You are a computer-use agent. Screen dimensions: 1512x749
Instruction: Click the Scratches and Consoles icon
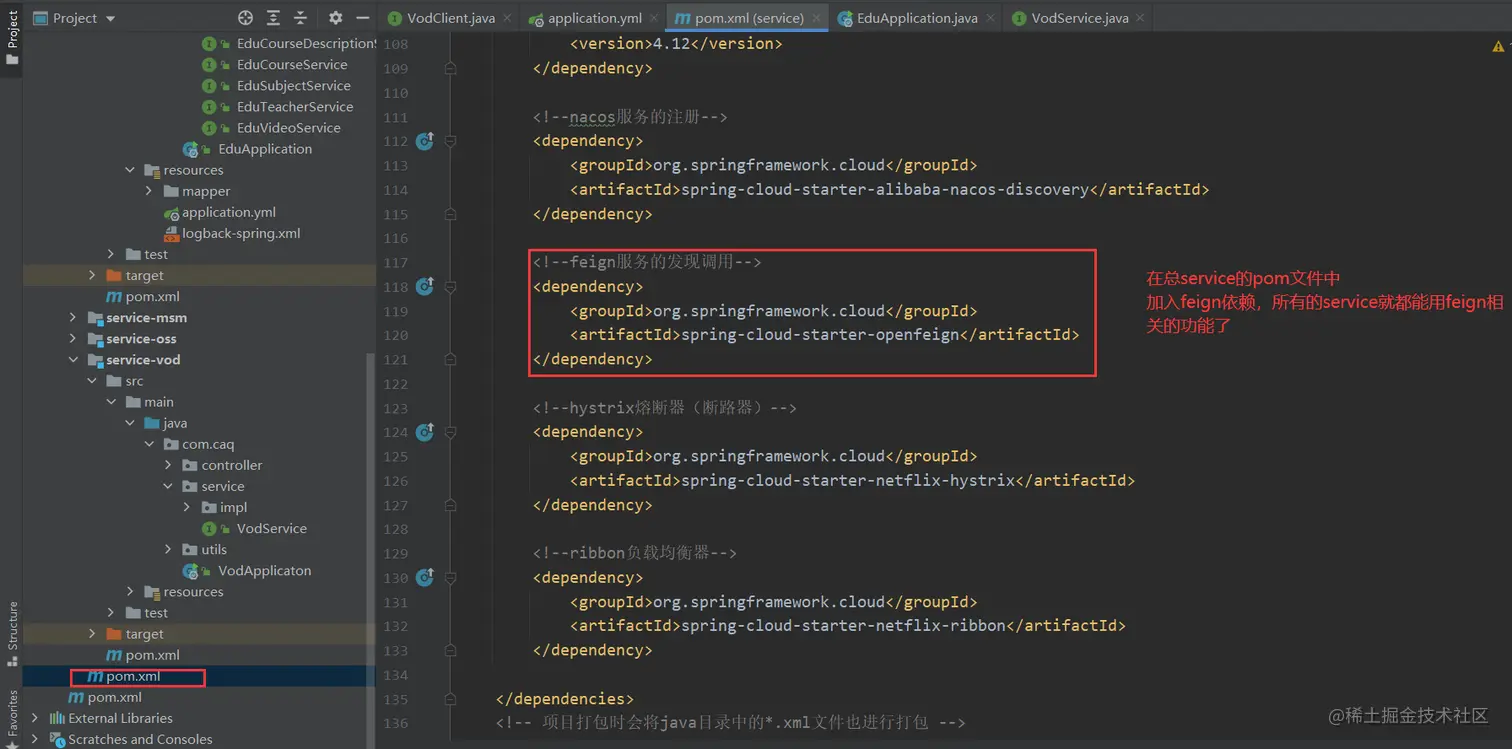57,739
